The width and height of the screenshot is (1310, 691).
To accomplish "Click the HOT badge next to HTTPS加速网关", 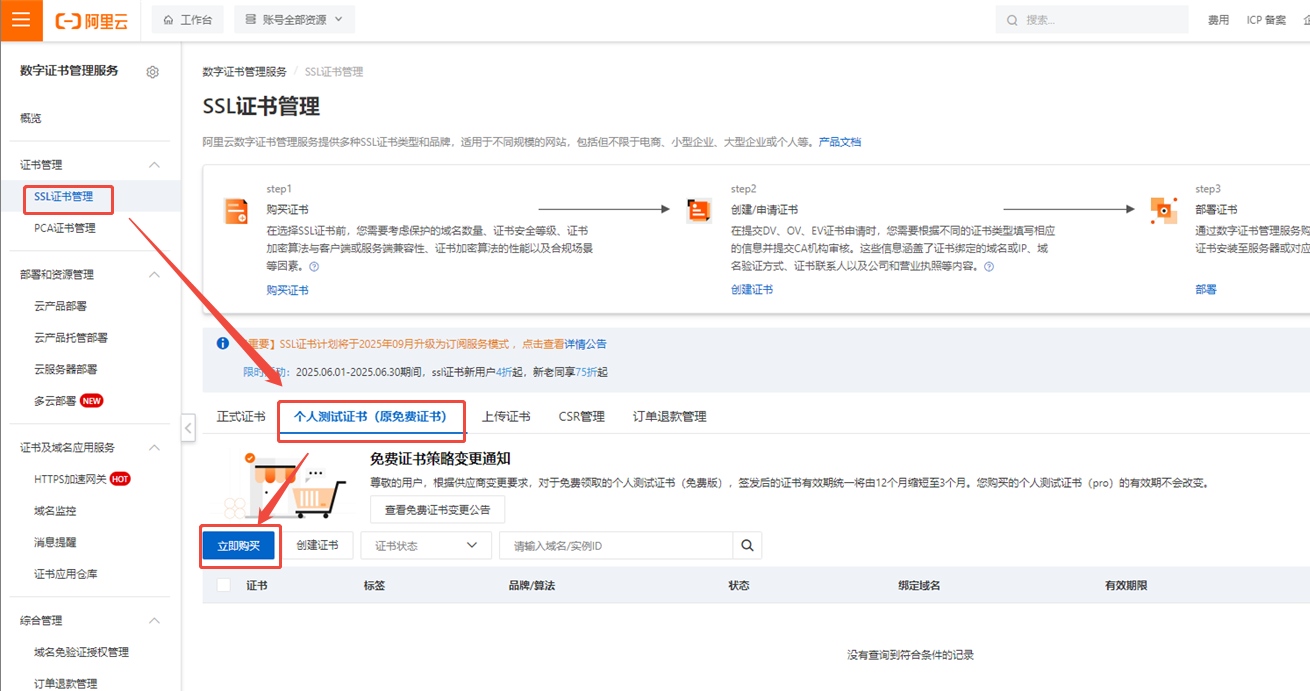I will click(x=120, y=479).
